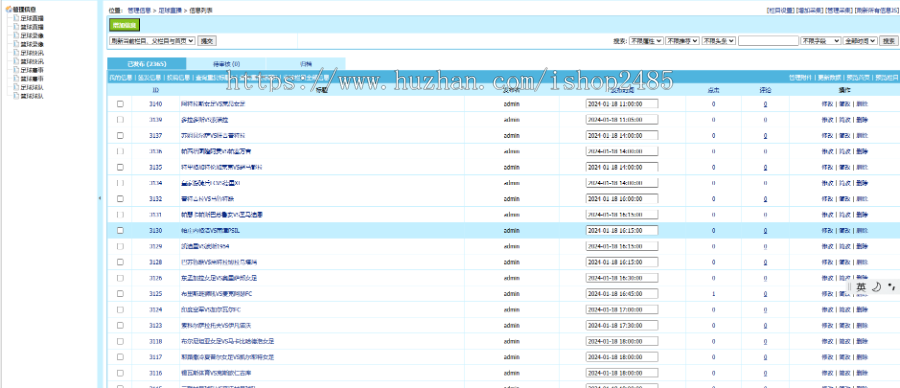Open 足球赛事 in the sidebar tree
The height and width of the screenshot is (388, 900).
(32, 70)
